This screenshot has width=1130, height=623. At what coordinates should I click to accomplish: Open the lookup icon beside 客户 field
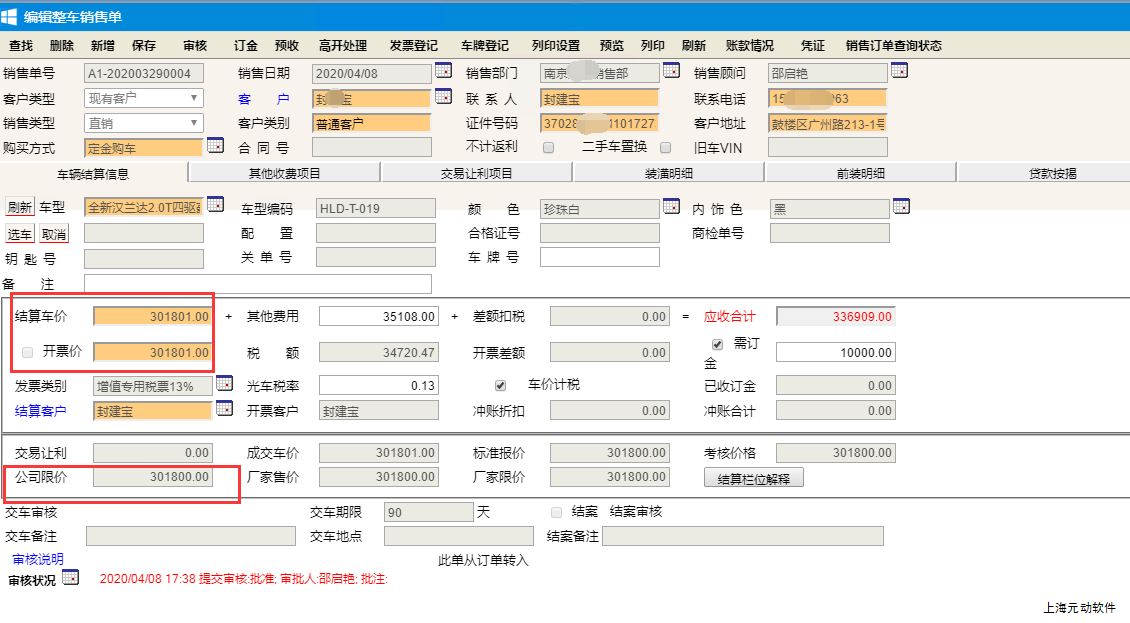coord(443,97)
